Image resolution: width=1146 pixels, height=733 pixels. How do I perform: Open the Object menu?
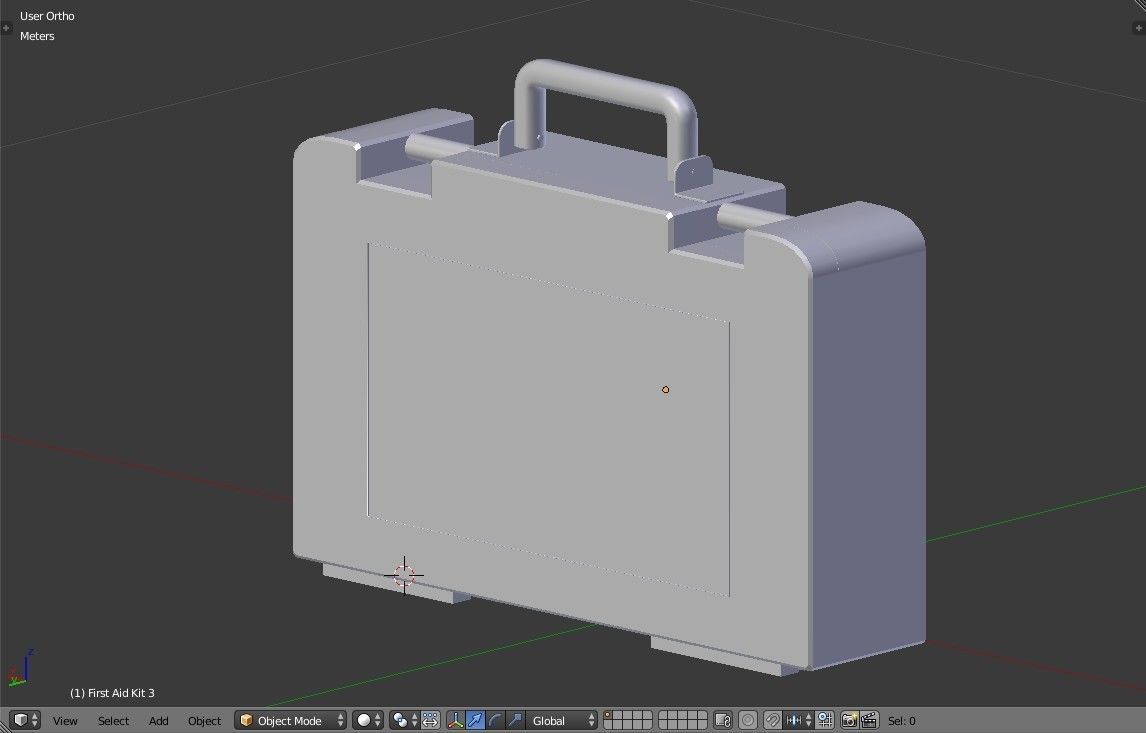tap(204, 721)
